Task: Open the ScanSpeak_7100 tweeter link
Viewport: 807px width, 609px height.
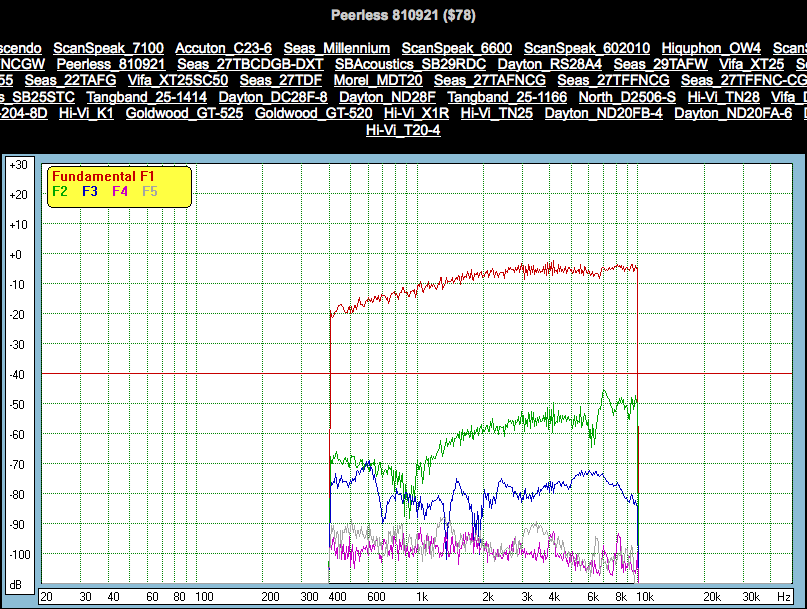Action: [x=109, y=48]
